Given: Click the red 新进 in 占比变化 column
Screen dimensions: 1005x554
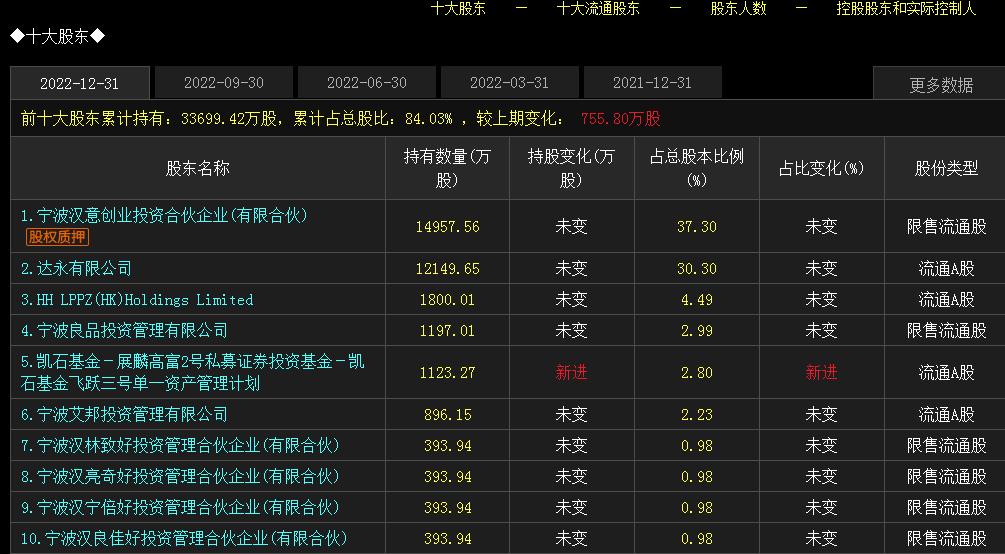Looking at the screenshot, I should (x=821, y=373).
